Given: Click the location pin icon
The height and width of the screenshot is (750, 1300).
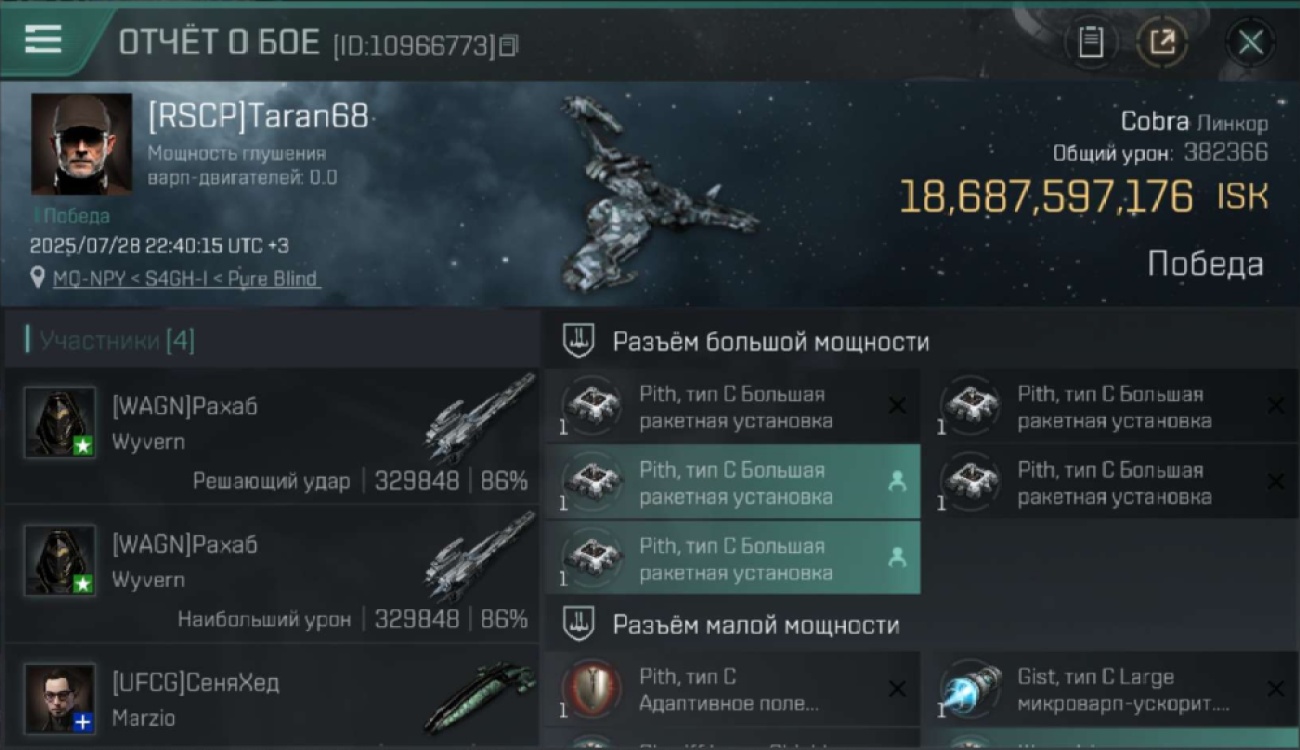Looking at the screenshot, I should [38, 278].
